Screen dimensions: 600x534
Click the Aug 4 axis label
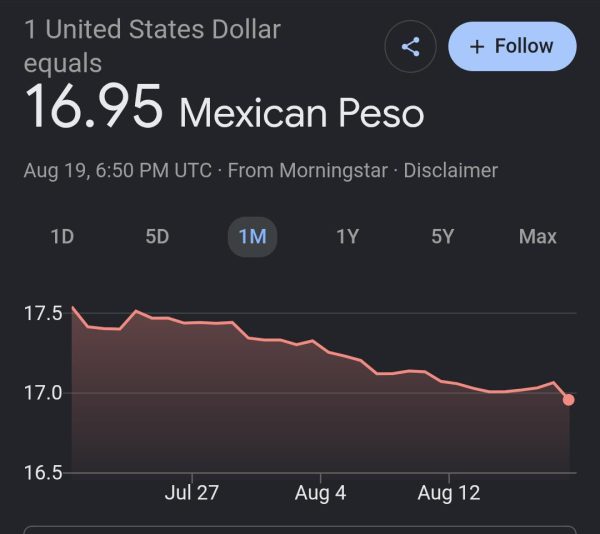pyautogui.click(x=320, y=493)
